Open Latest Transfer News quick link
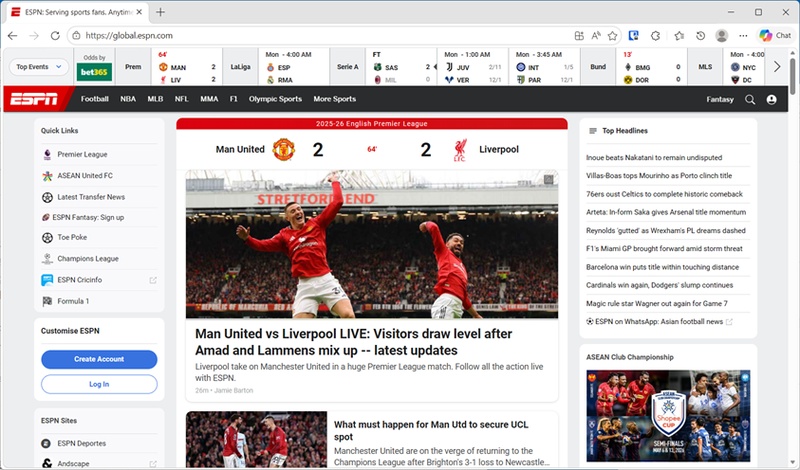Screen dimensions: 800x470 point(91,197)
